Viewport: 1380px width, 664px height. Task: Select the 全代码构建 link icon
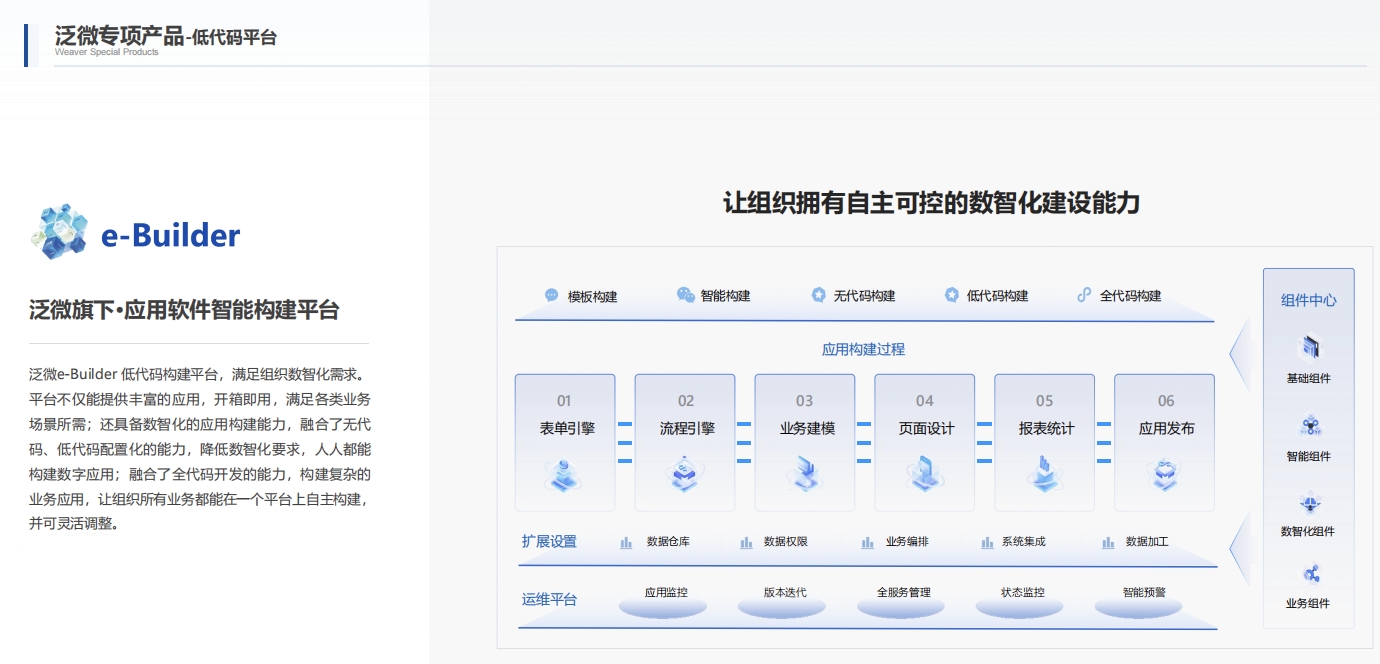[1083, 295]
